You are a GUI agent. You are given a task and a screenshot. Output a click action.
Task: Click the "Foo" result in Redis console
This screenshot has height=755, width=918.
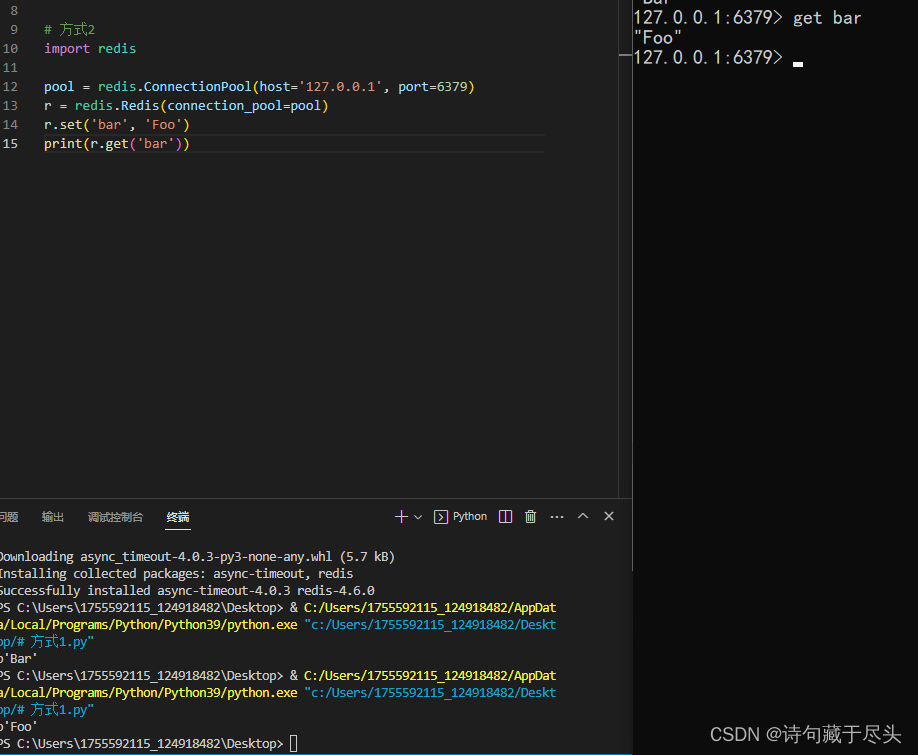[x=657, y=38]
